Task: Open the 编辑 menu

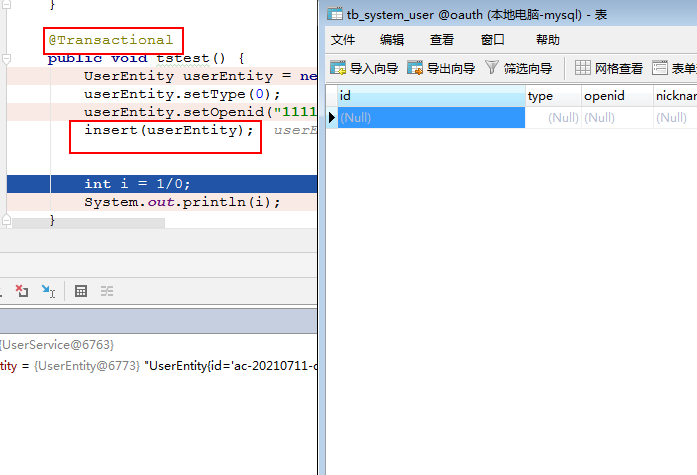Action: (x=392, y=40)
